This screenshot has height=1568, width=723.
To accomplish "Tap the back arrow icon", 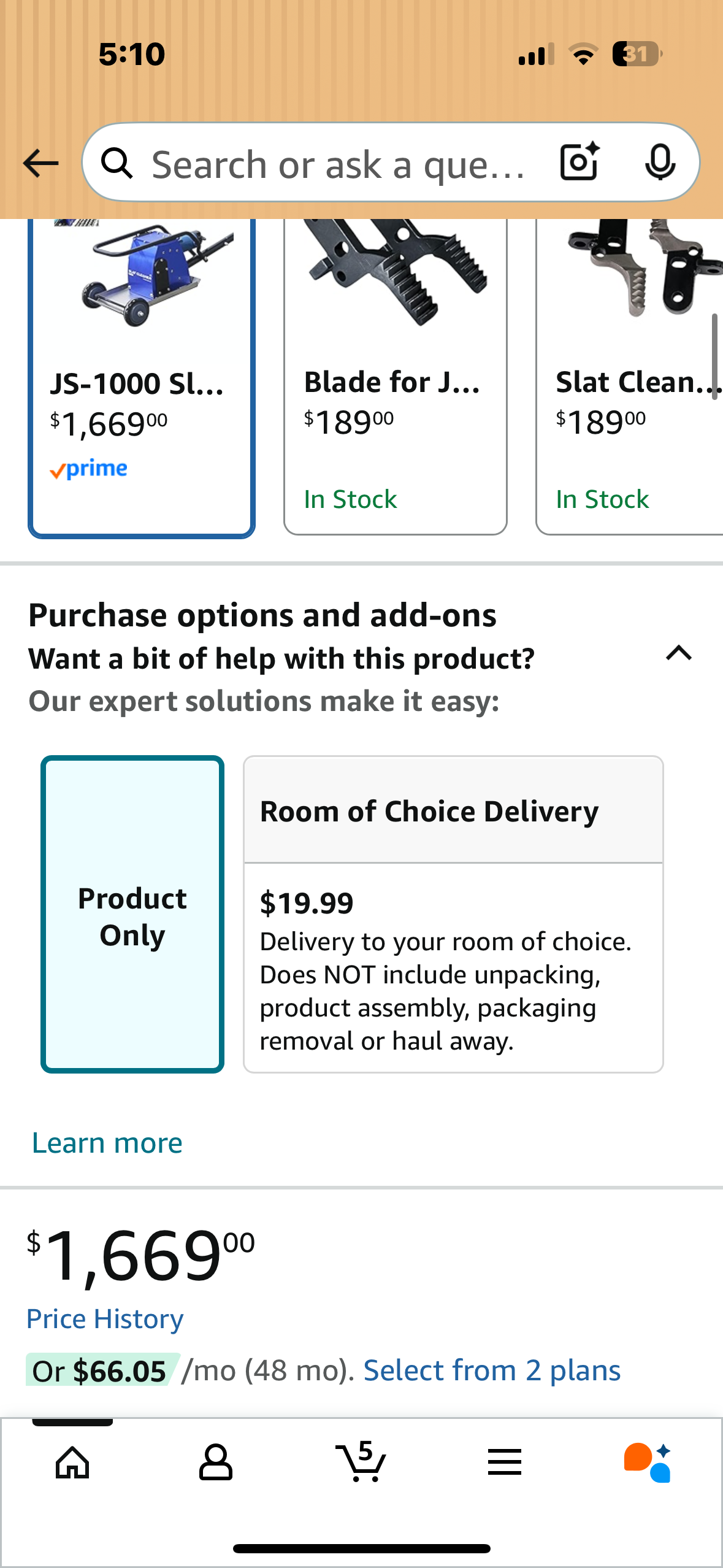I will pos(40,164).
